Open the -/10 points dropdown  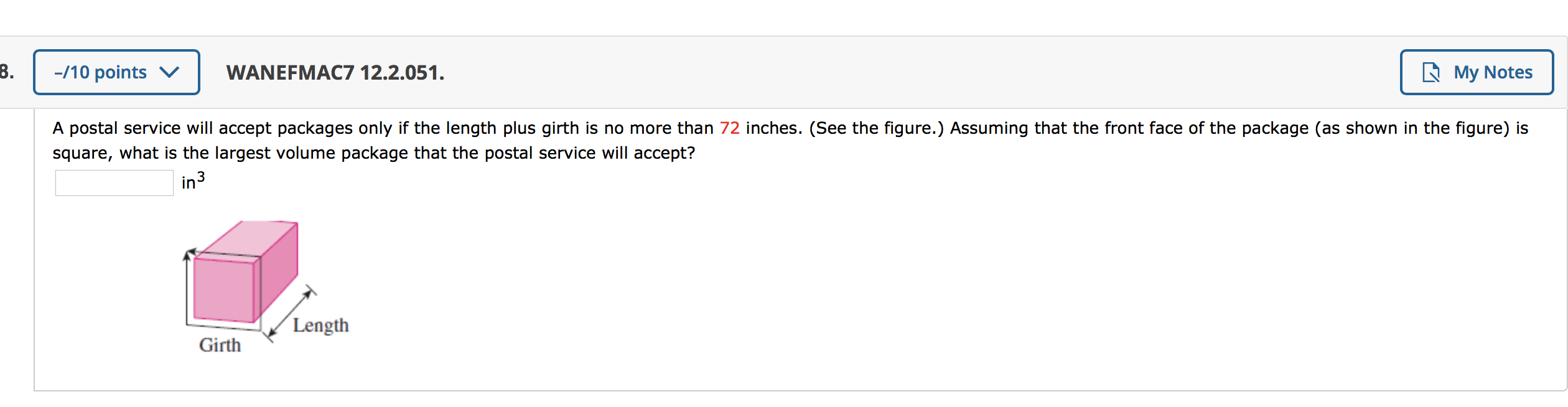[116, 72]
